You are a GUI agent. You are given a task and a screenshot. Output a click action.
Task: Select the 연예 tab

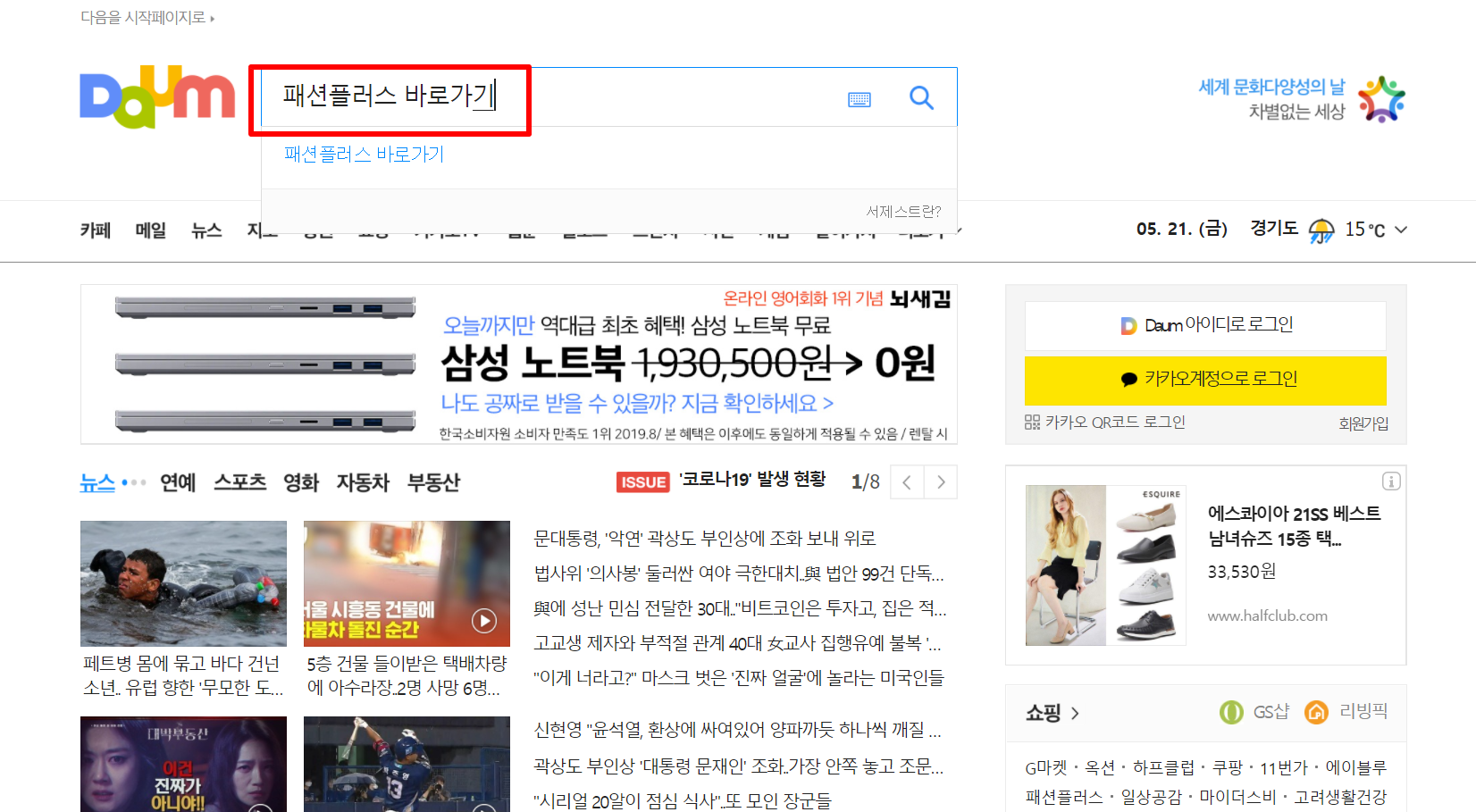(178, 482)
